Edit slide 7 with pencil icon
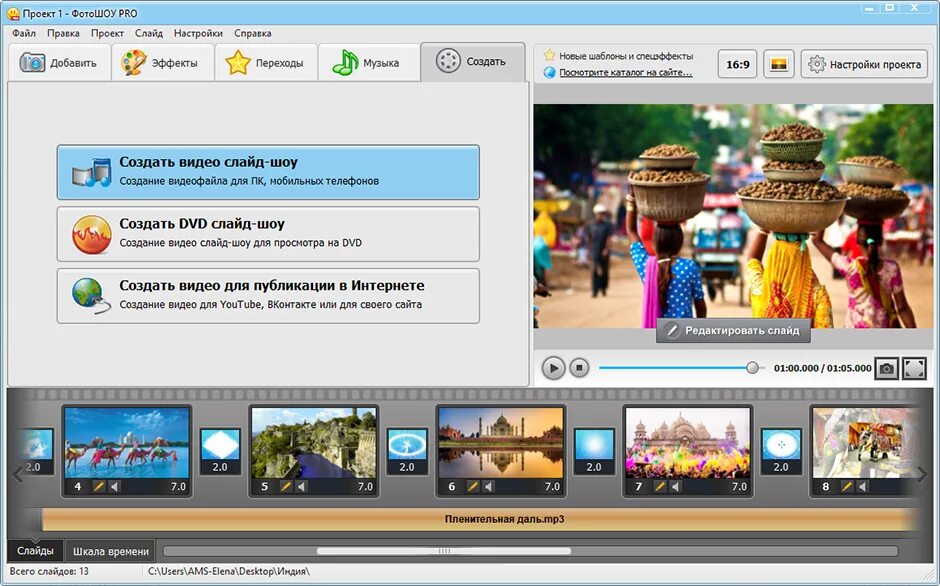Image resolution: width=940 pixels, height=586 pixels. 660,486
